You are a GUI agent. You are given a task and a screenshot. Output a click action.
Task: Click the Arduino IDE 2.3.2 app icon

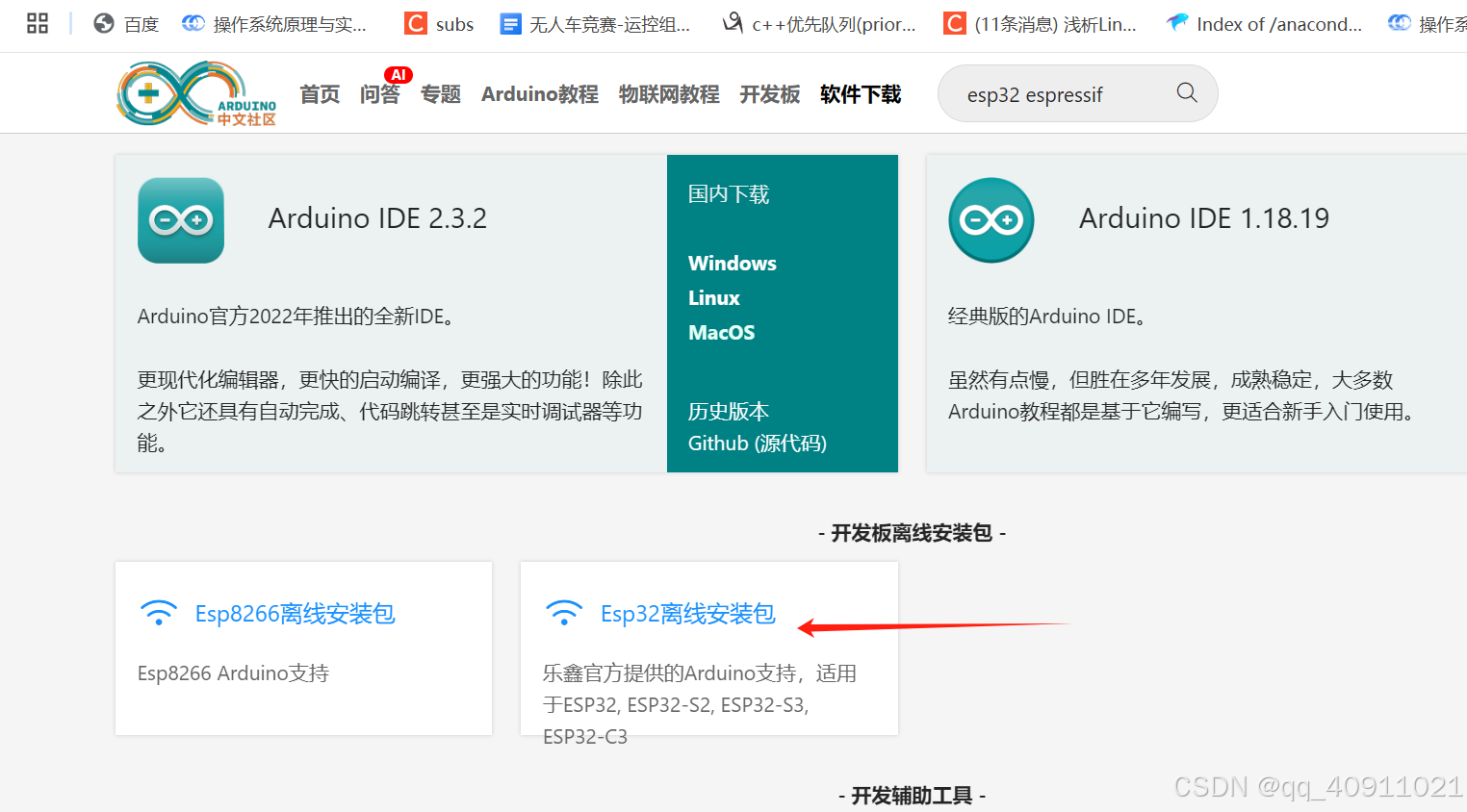click(x=181, y=220)
